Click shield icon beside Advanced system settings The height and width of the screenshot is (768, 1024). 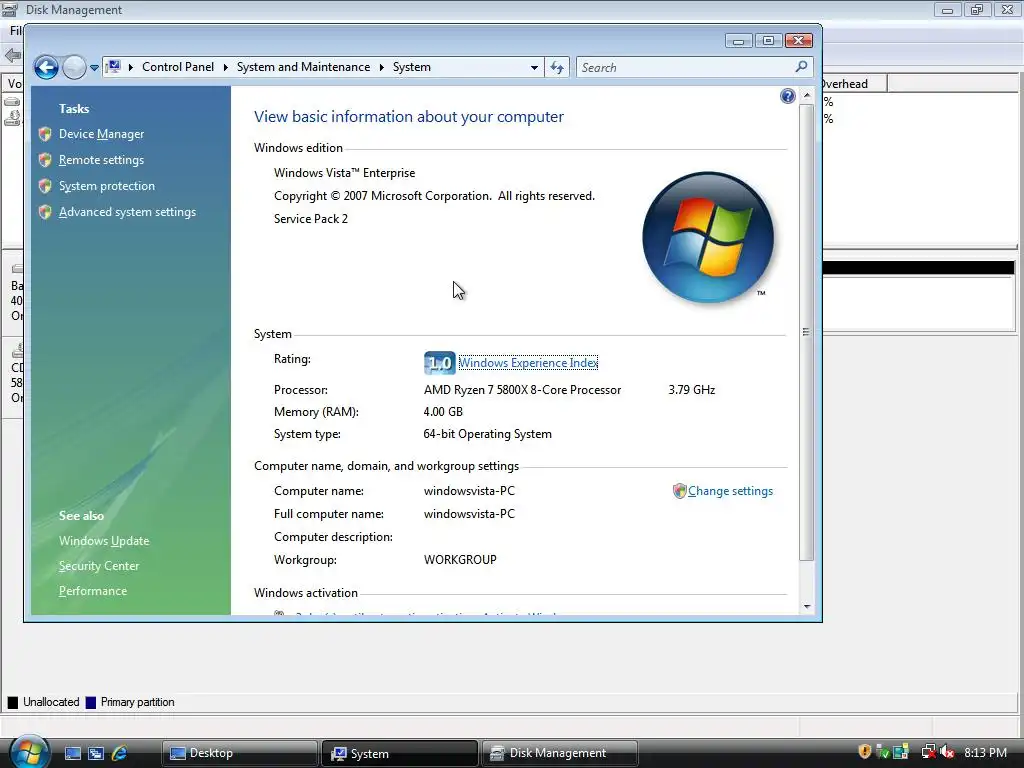tap(45, 212)
